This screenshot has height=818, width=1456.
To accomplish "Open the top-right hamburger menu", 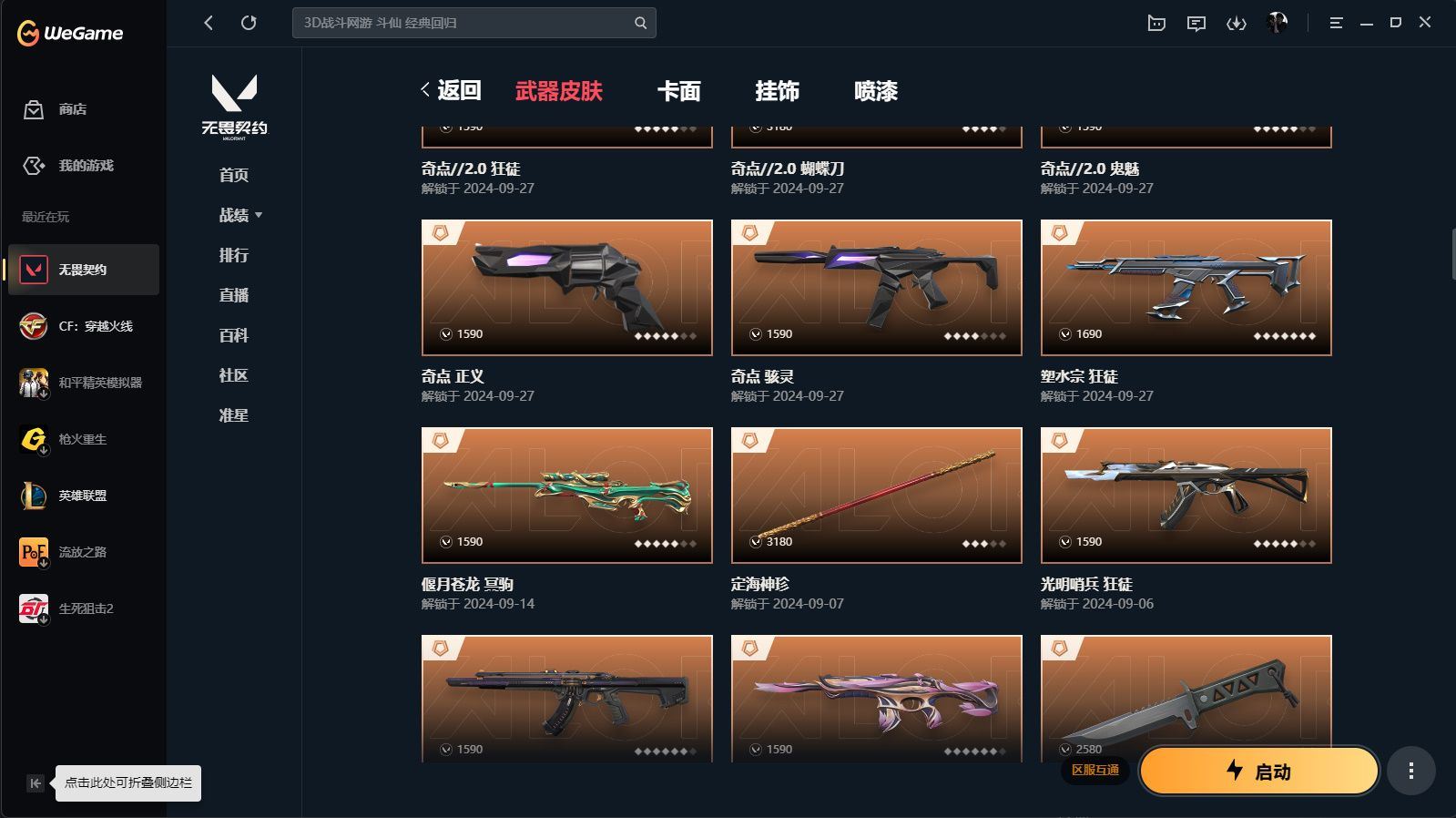I will click(x=1336, y=23).
